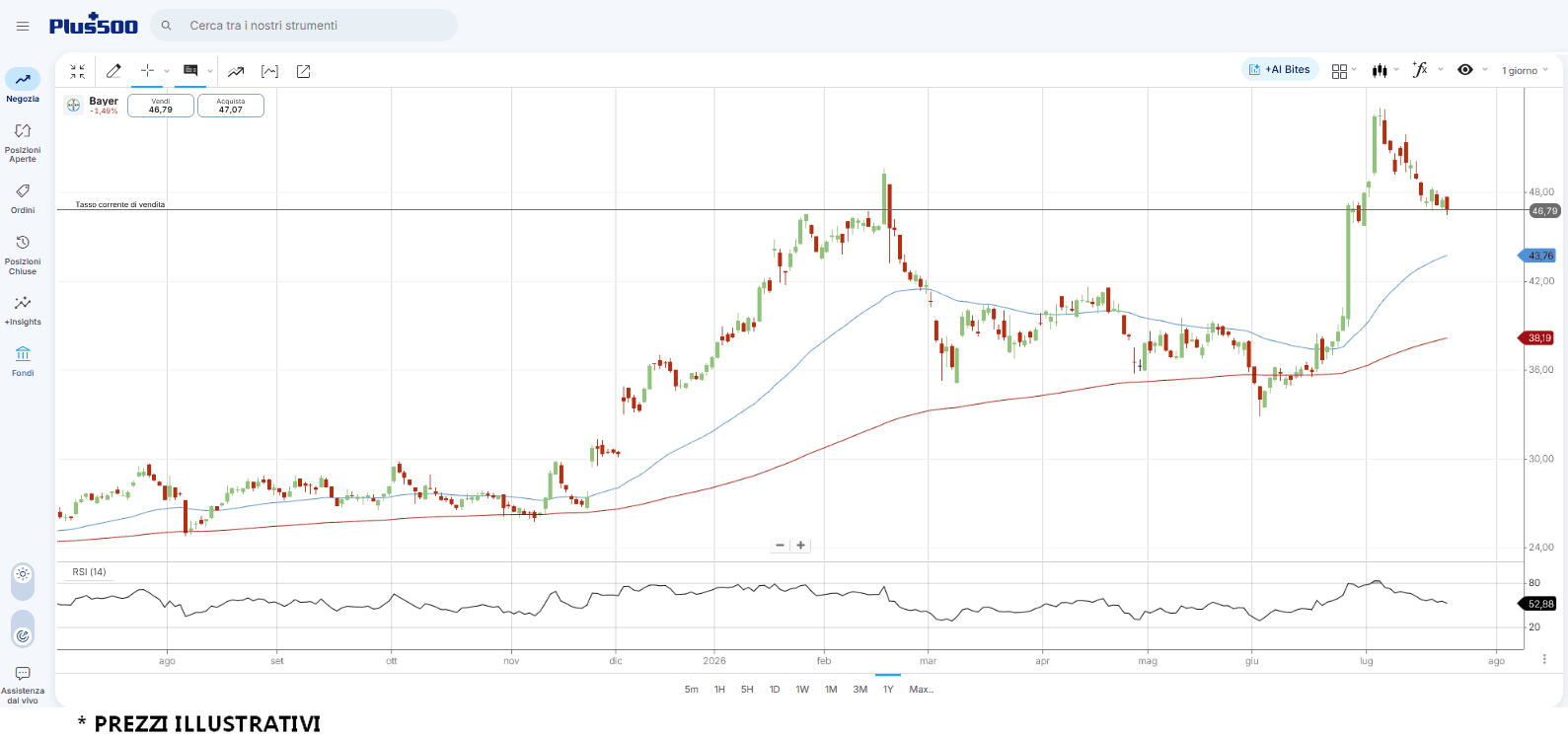Select the 1W timeframe tab
The image size is (1568, 738).
802,690
